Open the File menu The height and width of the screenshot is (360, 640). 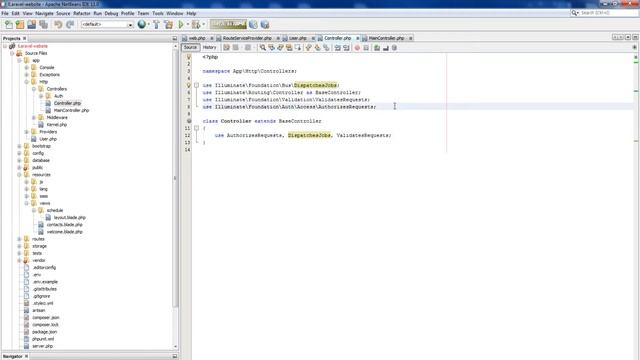(x=5, y=13)
